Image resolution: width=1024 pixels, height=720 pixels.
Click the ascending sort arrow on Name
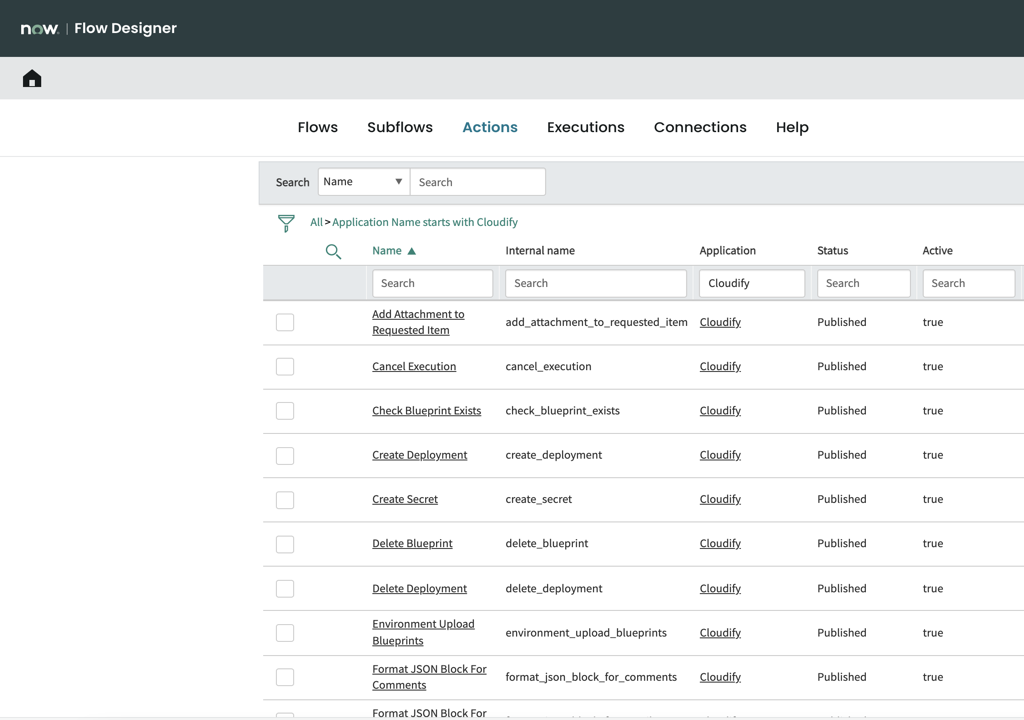pyautogui.click(x=411, y=251)
